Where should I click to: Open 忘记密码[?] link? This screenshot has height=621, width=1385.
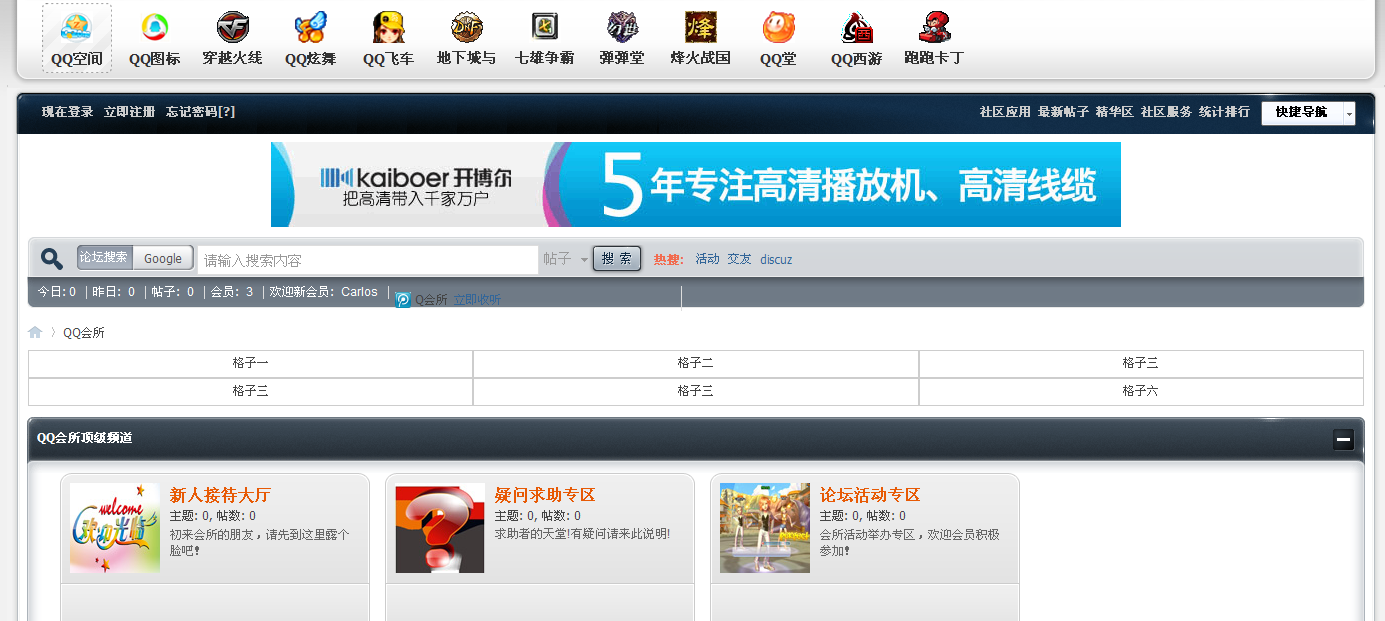[201, 112]
